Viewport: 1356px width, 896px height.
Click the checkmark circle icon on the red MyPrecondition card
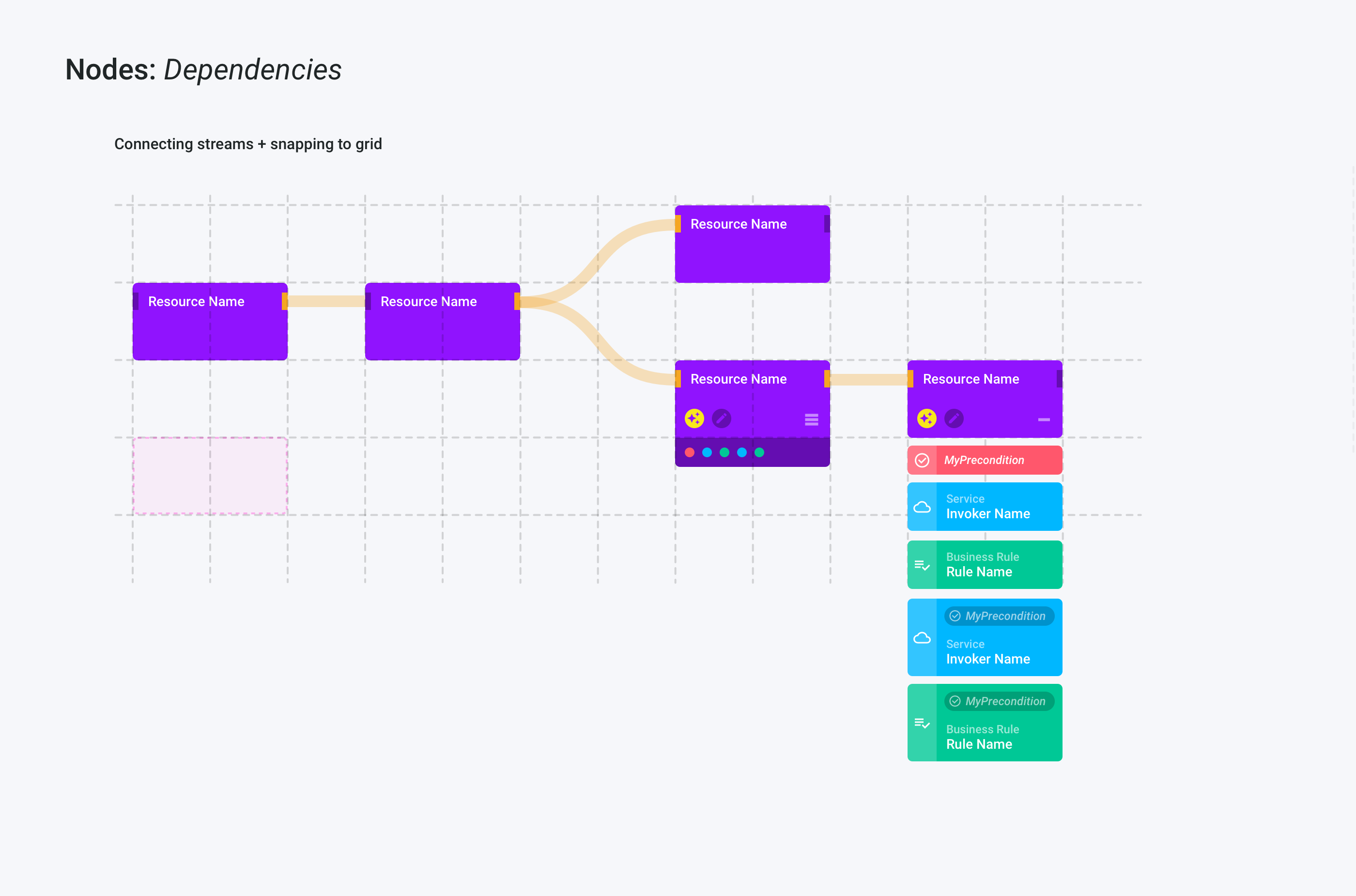922,461
